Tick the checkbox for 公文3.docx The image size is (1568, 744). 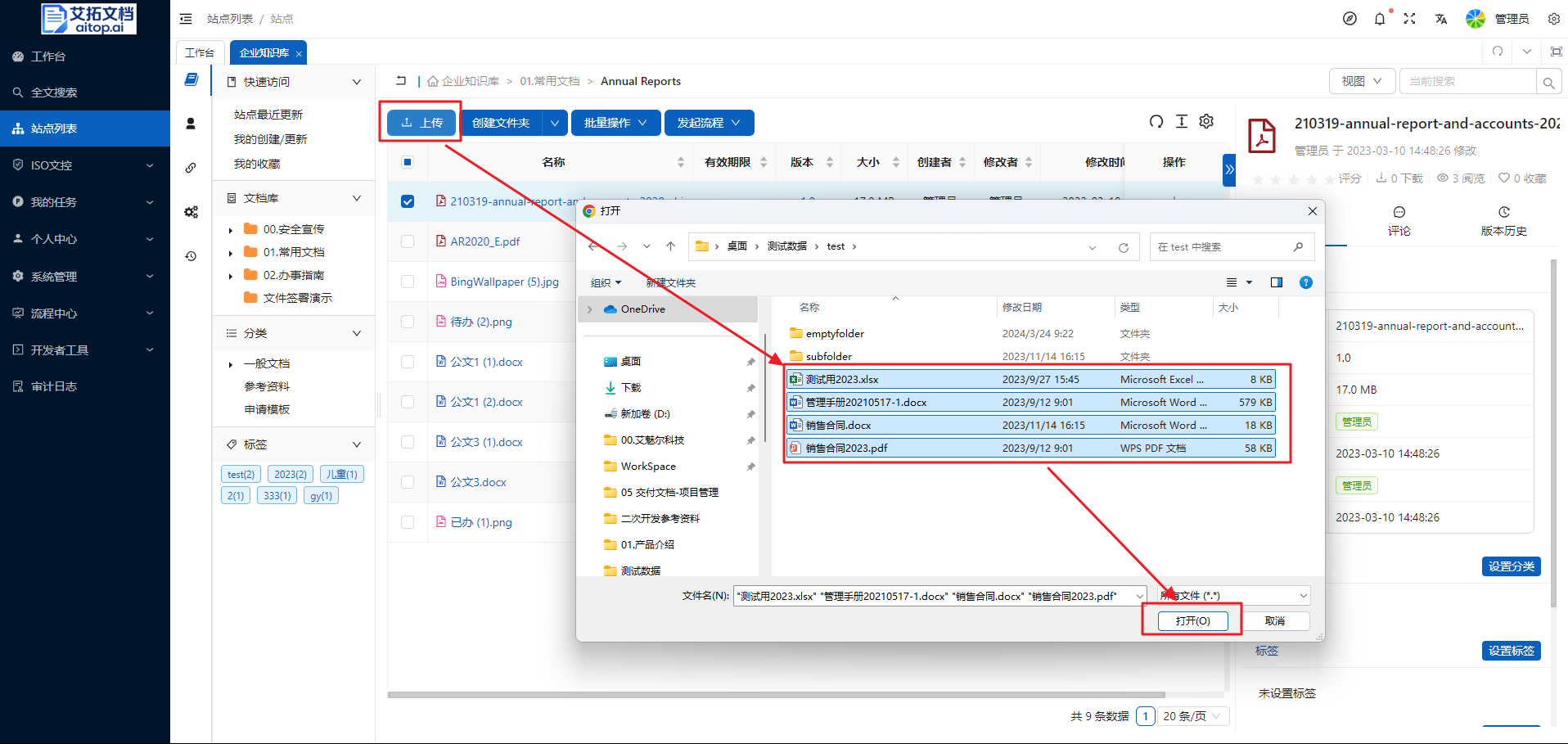408,482
